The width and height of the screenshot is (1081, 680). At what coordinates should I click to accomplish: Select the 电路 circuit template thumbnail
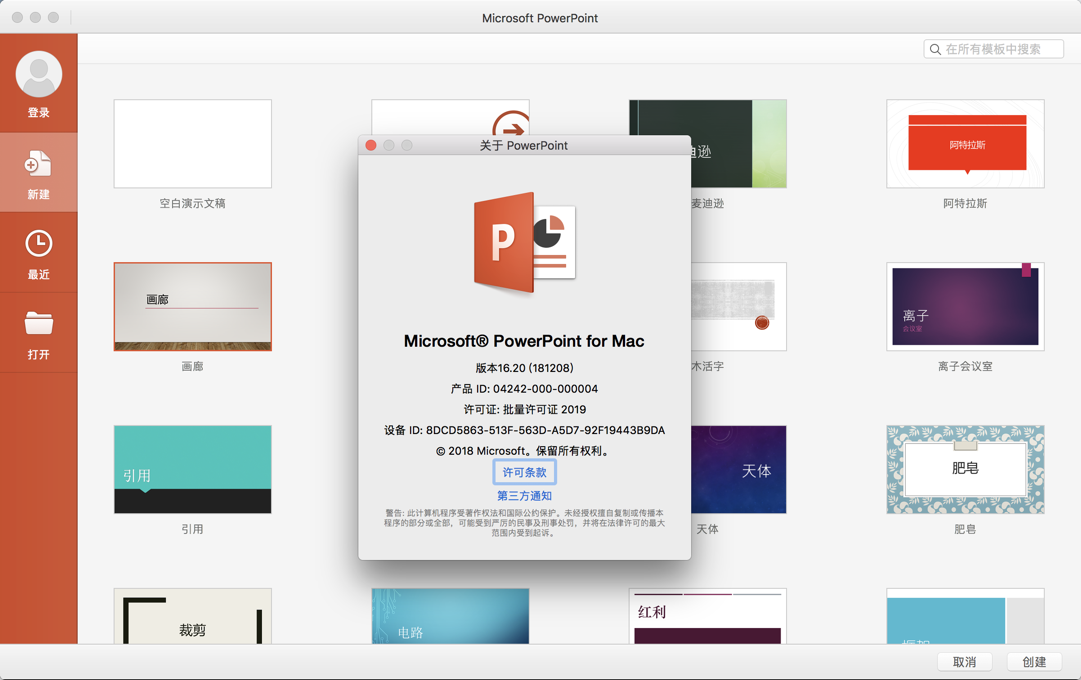tap(450, 616)
